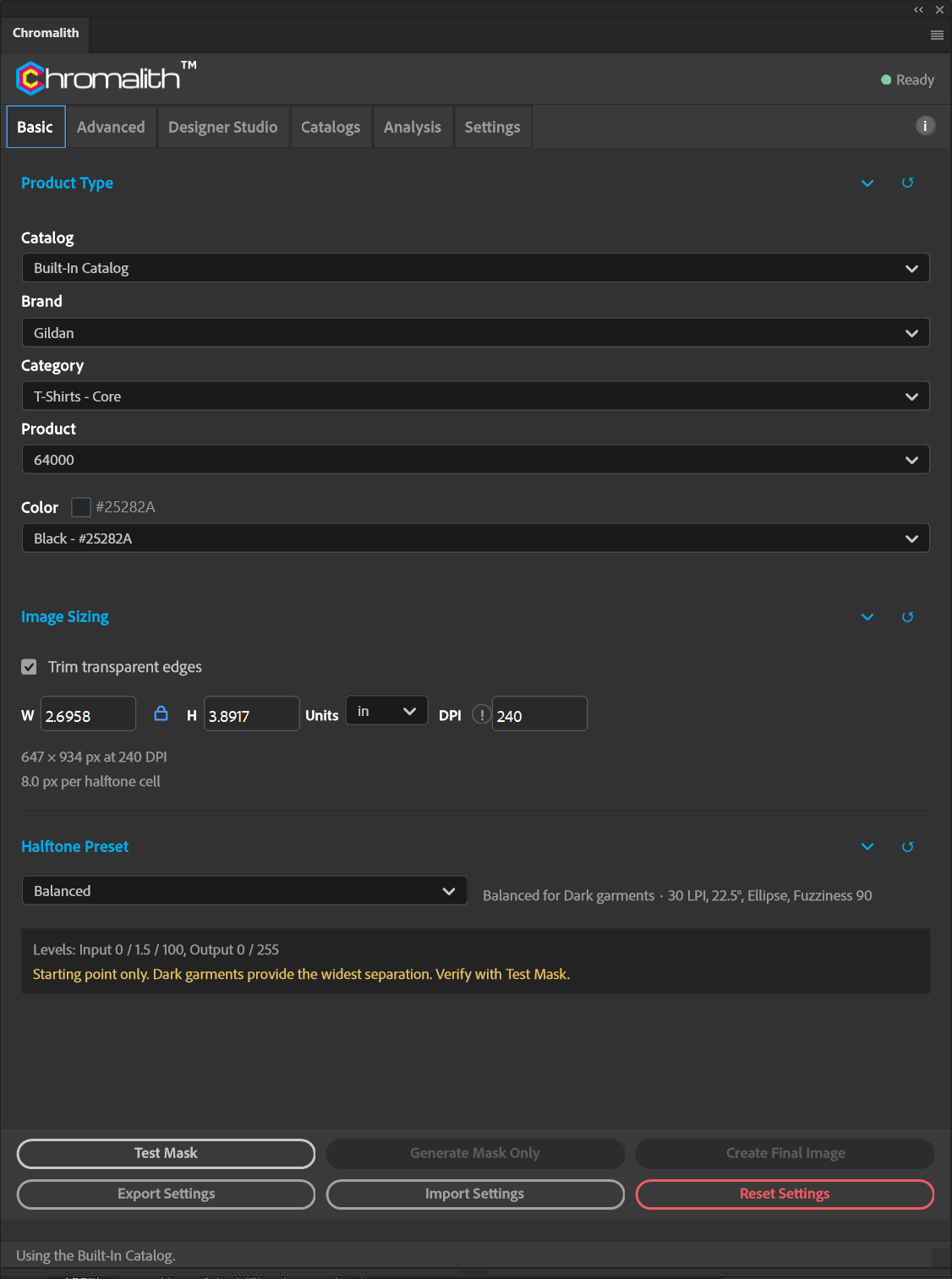Click the Chromalith logo
The height and width of the screenshot is (1279, 952).
click(107, 78)
